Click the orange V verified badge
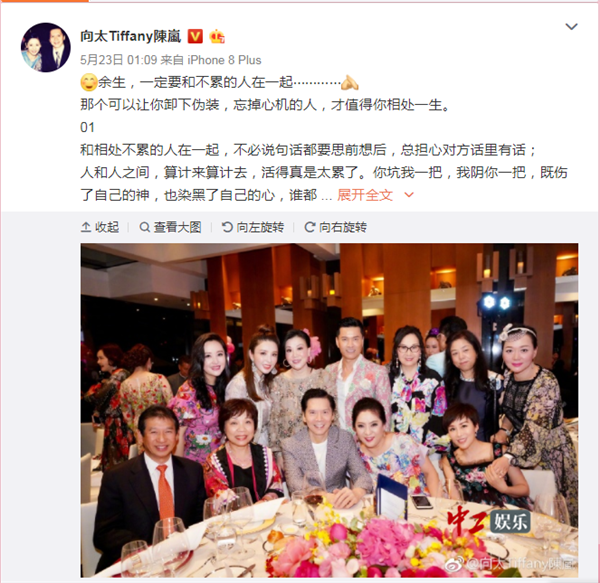 click(x=195, y=36)
